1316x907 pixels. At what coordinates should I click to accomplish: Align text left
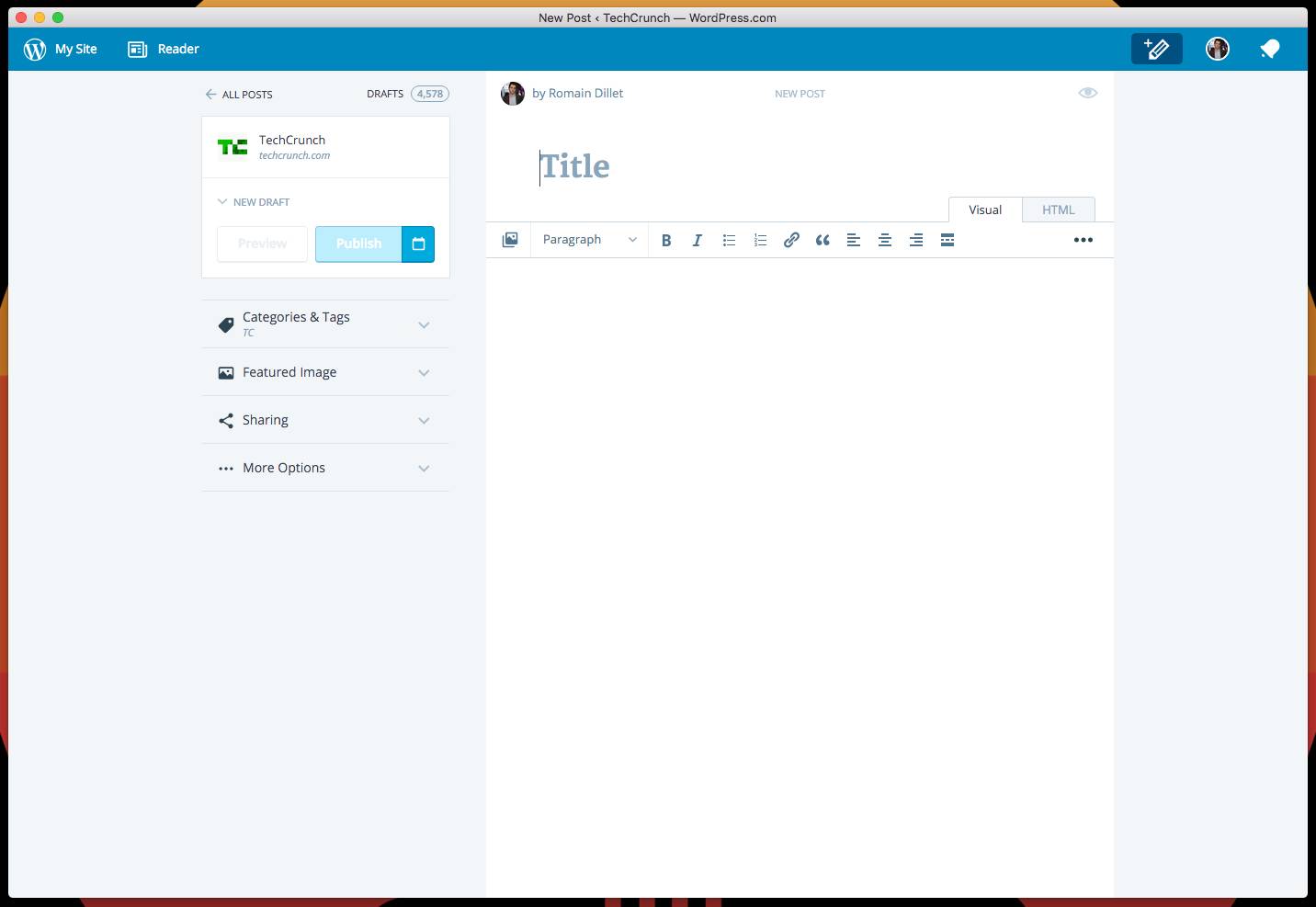[854, 240]
